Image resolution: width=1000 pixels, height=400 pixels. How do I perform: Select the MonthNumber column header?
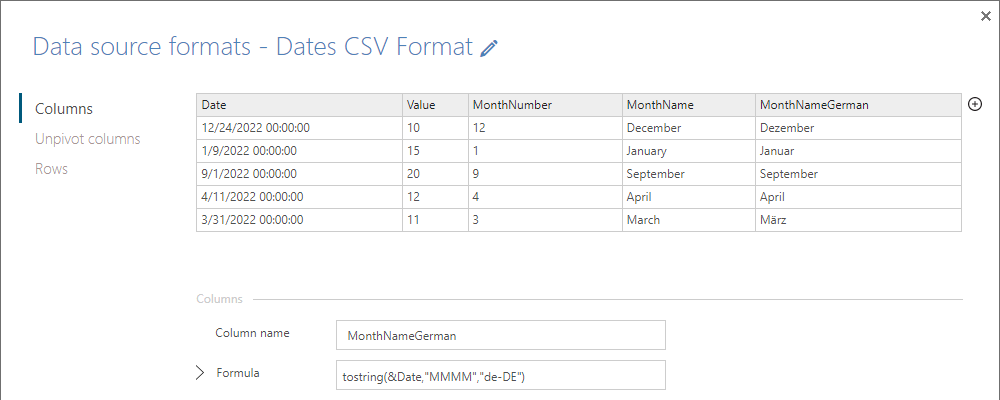545,105
